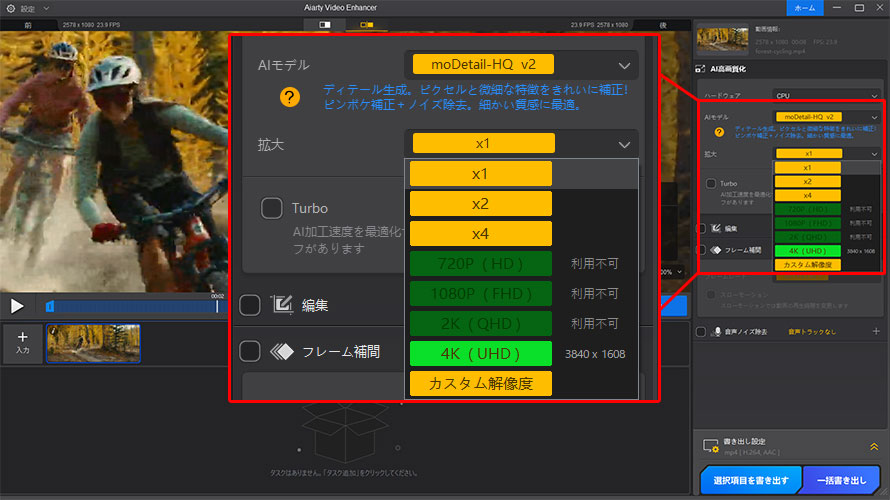Enable the スローモーション checkbox

[x=711, y=295]
